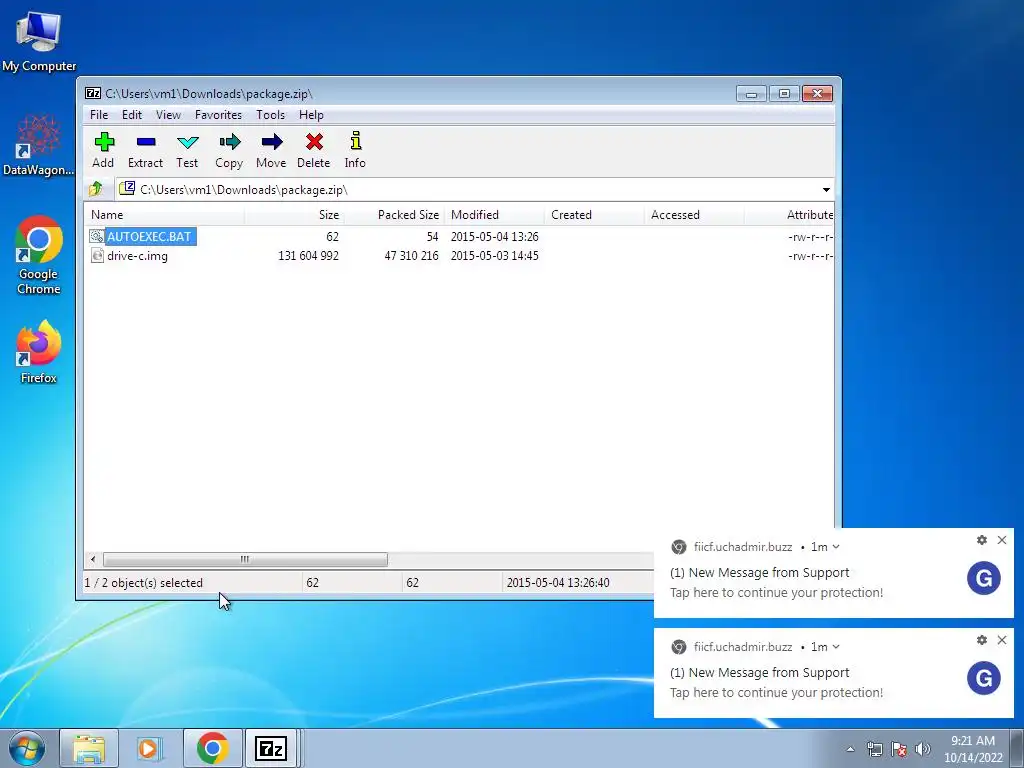Open the Favorites menu
Image resolution: width=1024 pixels, height=768 pixels.
[218, 115]
